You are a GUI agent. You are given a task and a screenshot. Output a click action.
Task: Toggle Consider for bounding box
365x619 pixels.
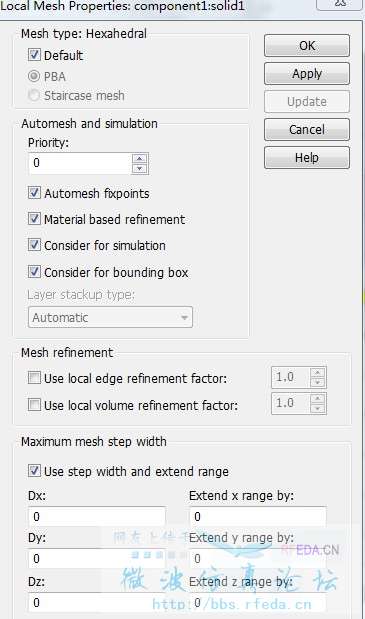tap(34, 272)
